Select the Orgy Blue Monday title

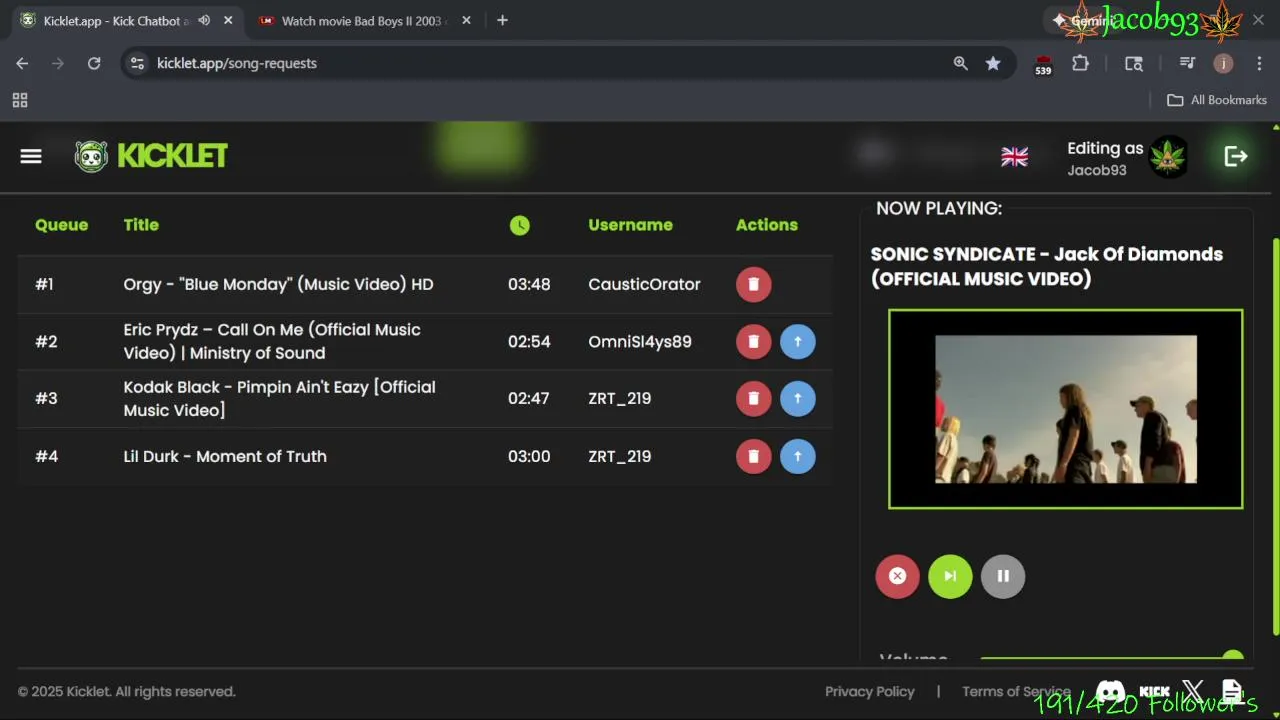(278, 284)
